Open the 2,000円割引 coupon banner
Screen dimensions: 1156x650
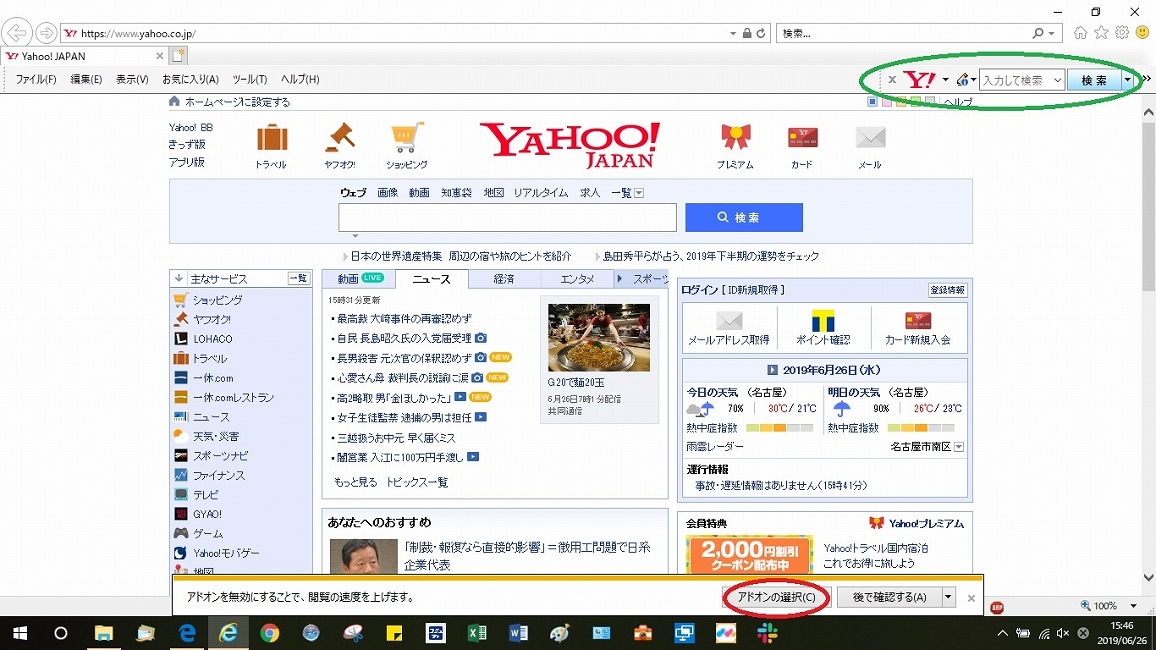pyautogui.click(x=750, y=554)
